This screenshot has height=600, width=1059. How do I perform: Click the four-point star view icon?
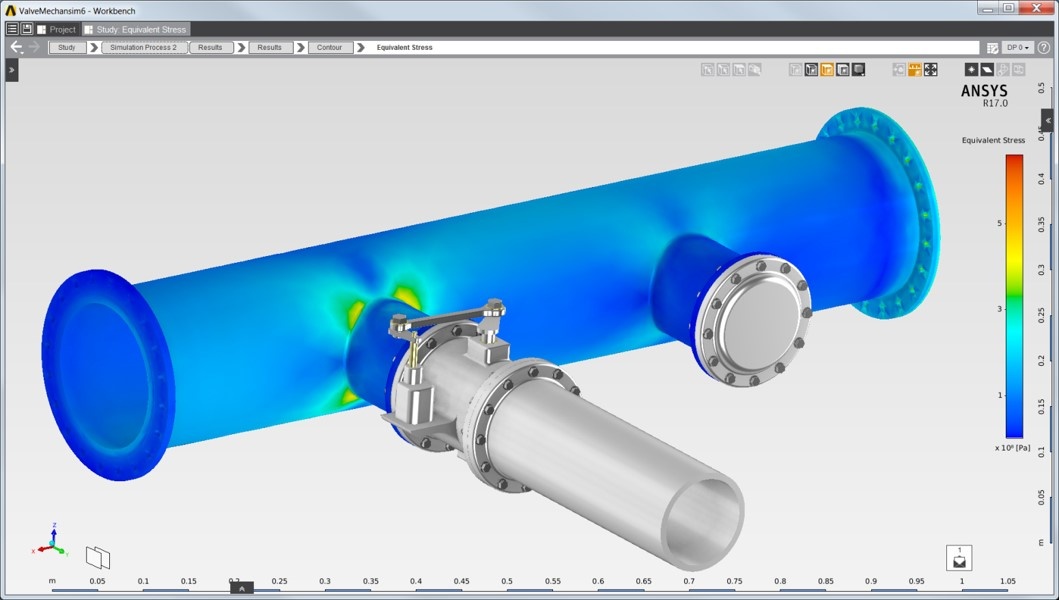click(971, 70)
